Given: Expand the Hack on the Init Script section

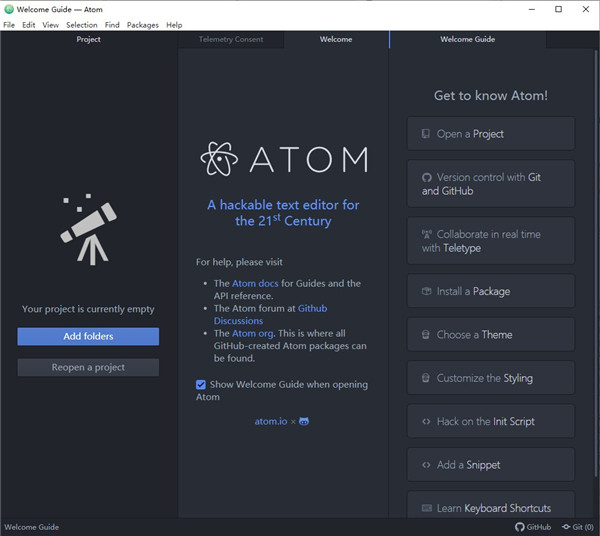Looking at the screenshot, I should pos(491,421).
